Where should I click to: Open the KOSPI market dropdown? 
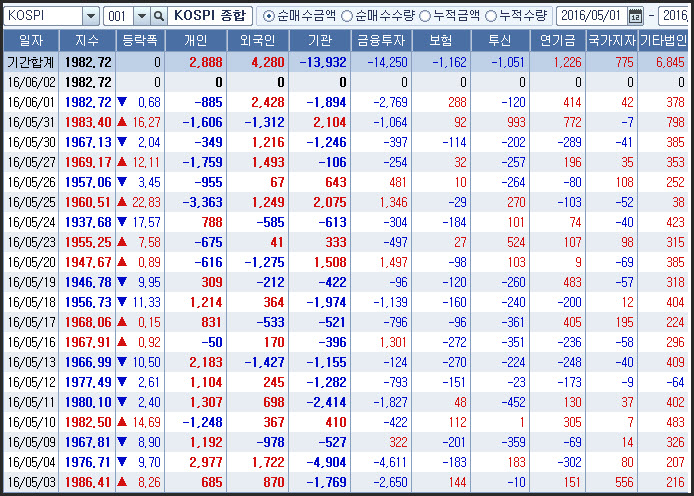click(91, 16)
